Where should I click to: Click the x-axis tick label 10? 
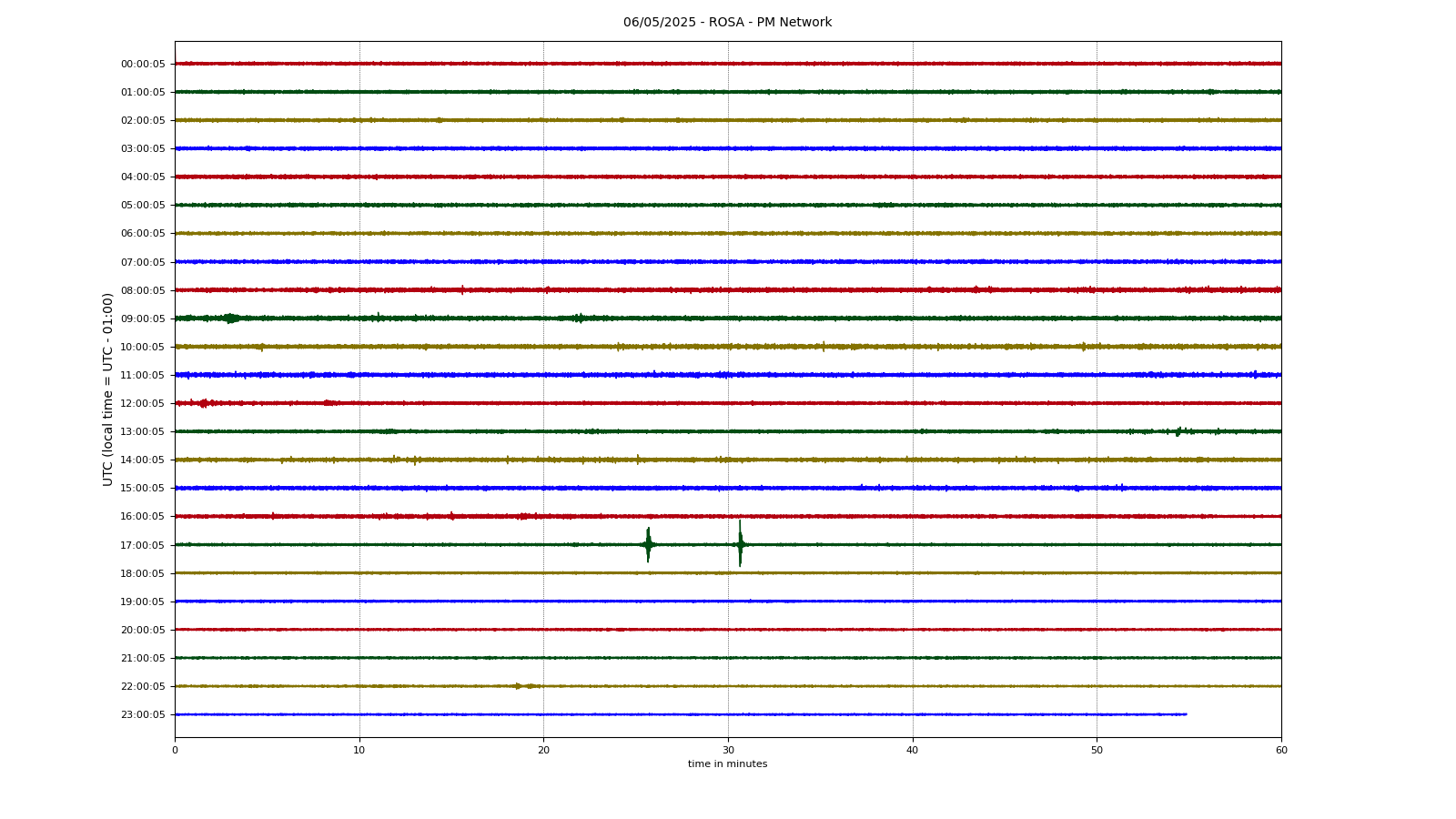[359, 750]
